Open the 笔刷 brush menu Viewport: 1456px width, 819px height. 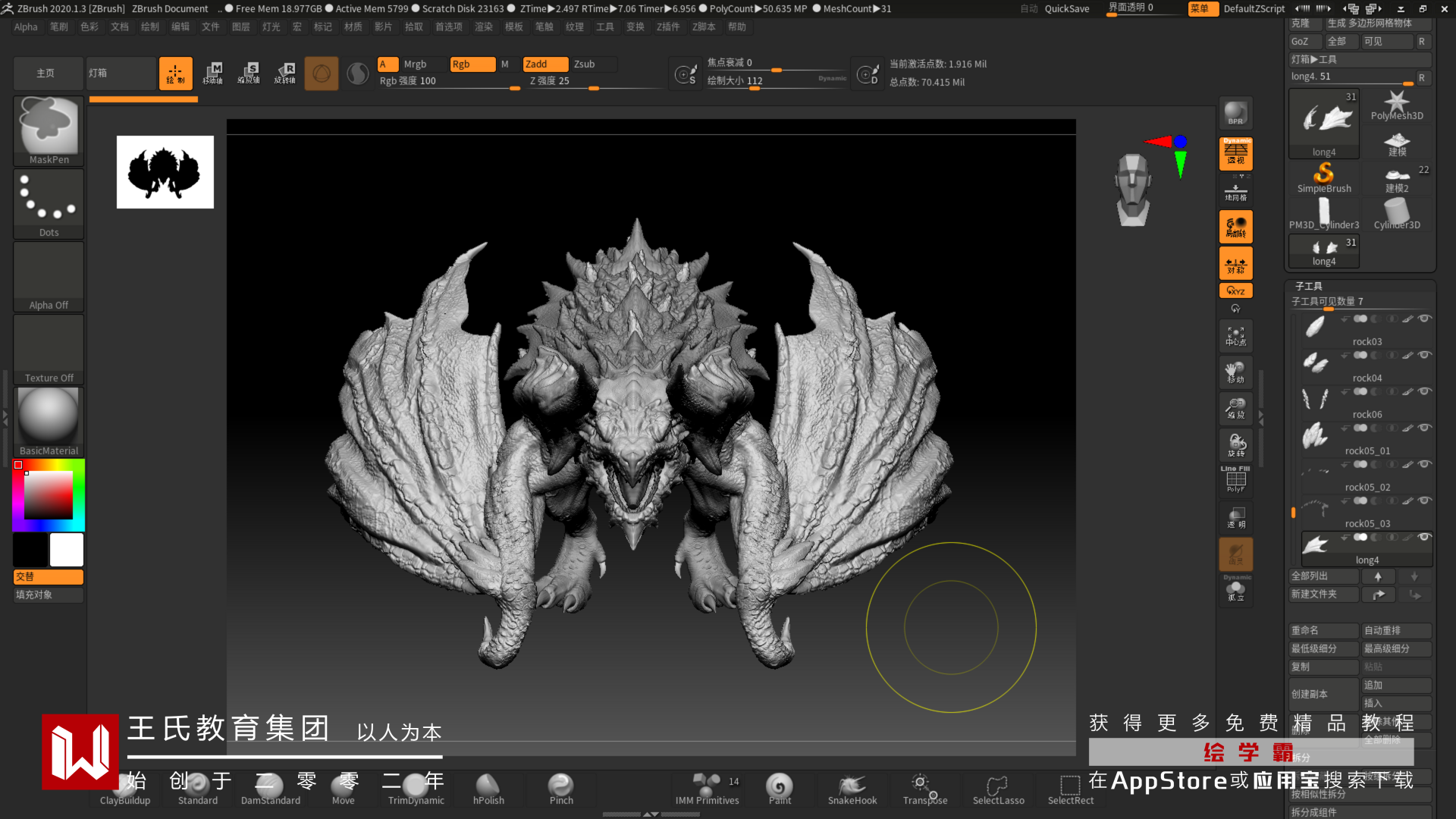(58, 27)
